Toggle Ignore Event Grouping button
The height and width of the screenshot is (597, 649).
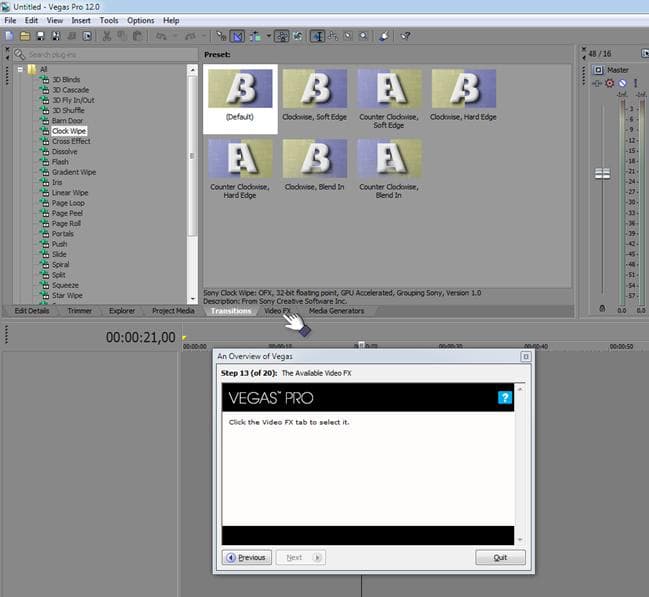click(x=298, y=36)
